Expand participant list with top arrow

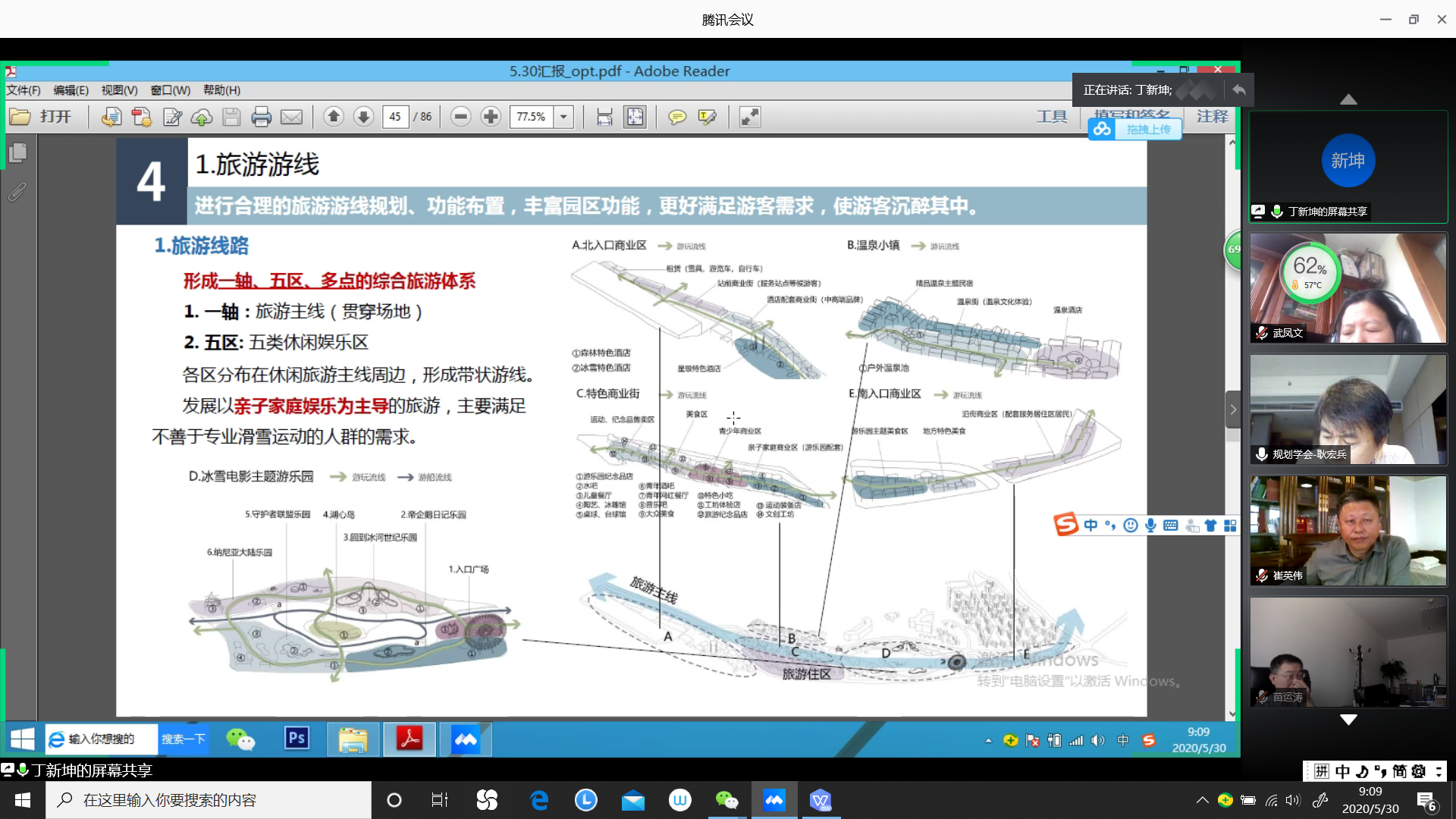click(1348, 99)
